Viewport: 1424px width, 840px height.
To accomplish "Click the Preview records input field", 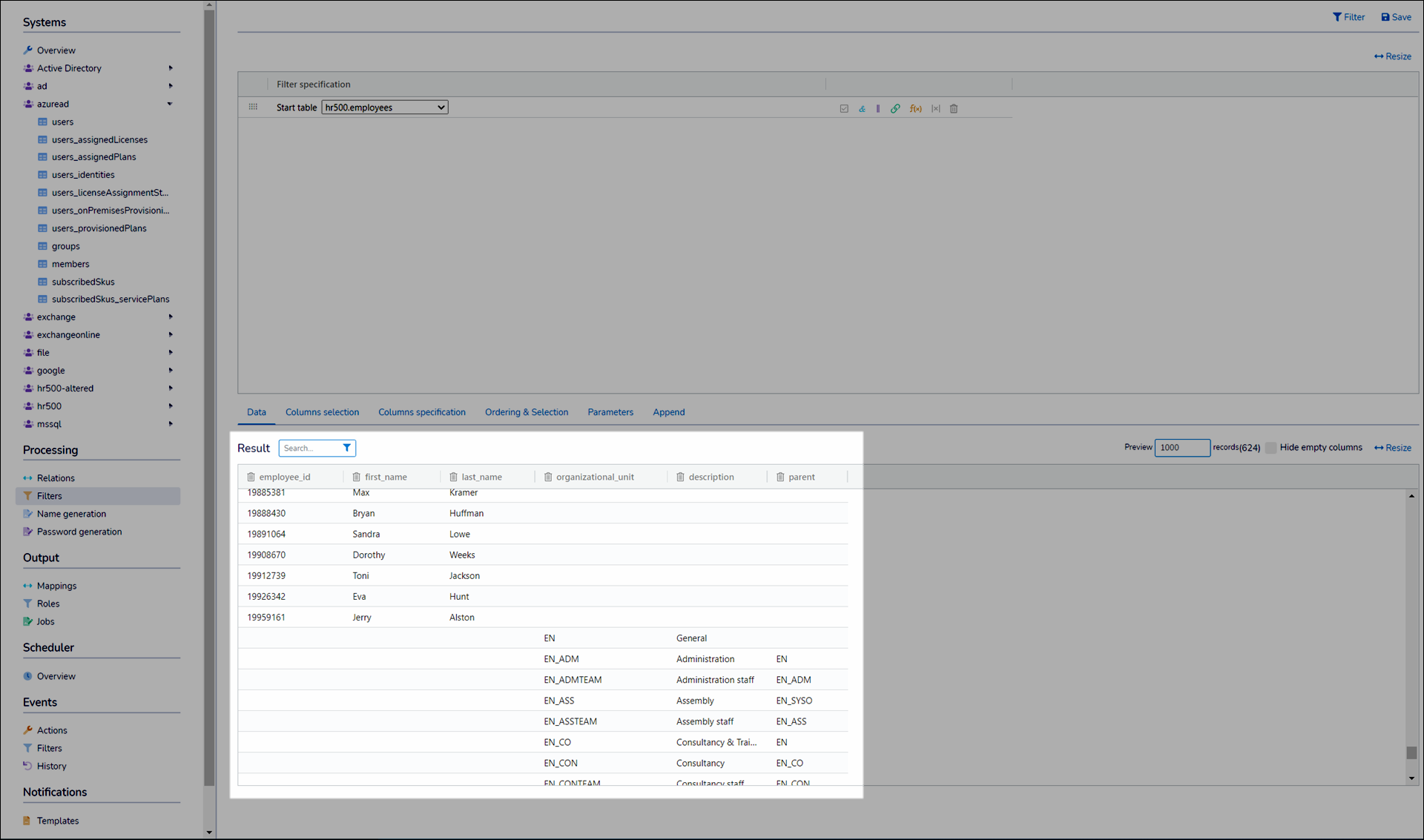I will 1181,448.
